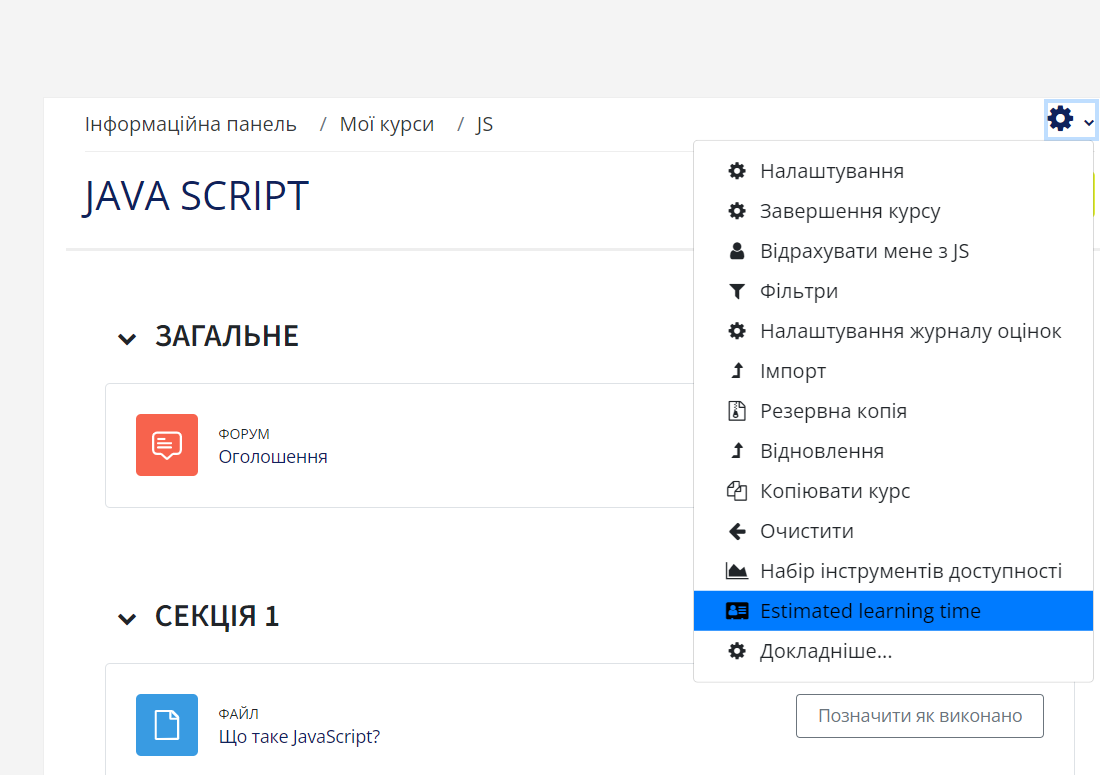
Task: Click the blue file icon for Що таке JavaScript?
Action: 167,724
